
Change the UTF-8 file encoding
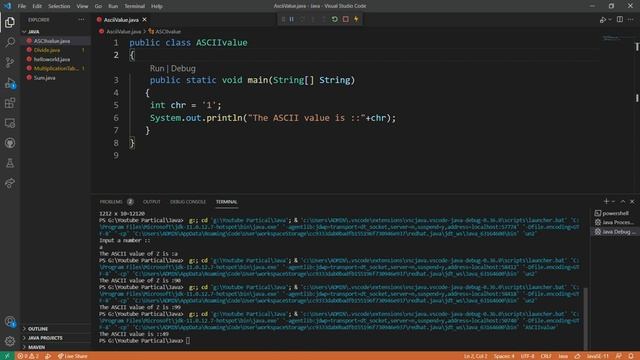tap(527, 356)
